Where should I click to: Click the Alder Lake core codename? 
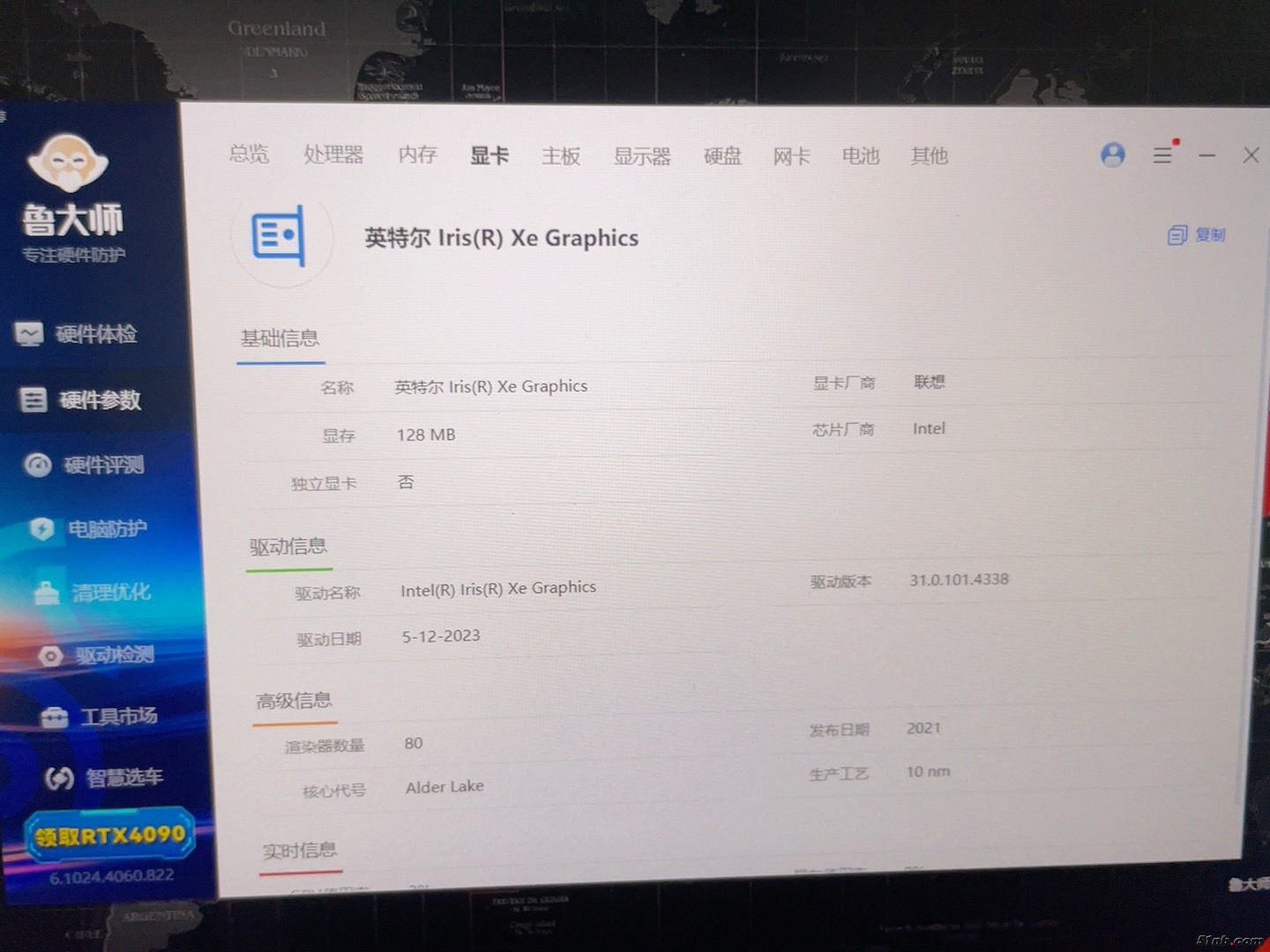pyautogui.click(x=444, y=786)
